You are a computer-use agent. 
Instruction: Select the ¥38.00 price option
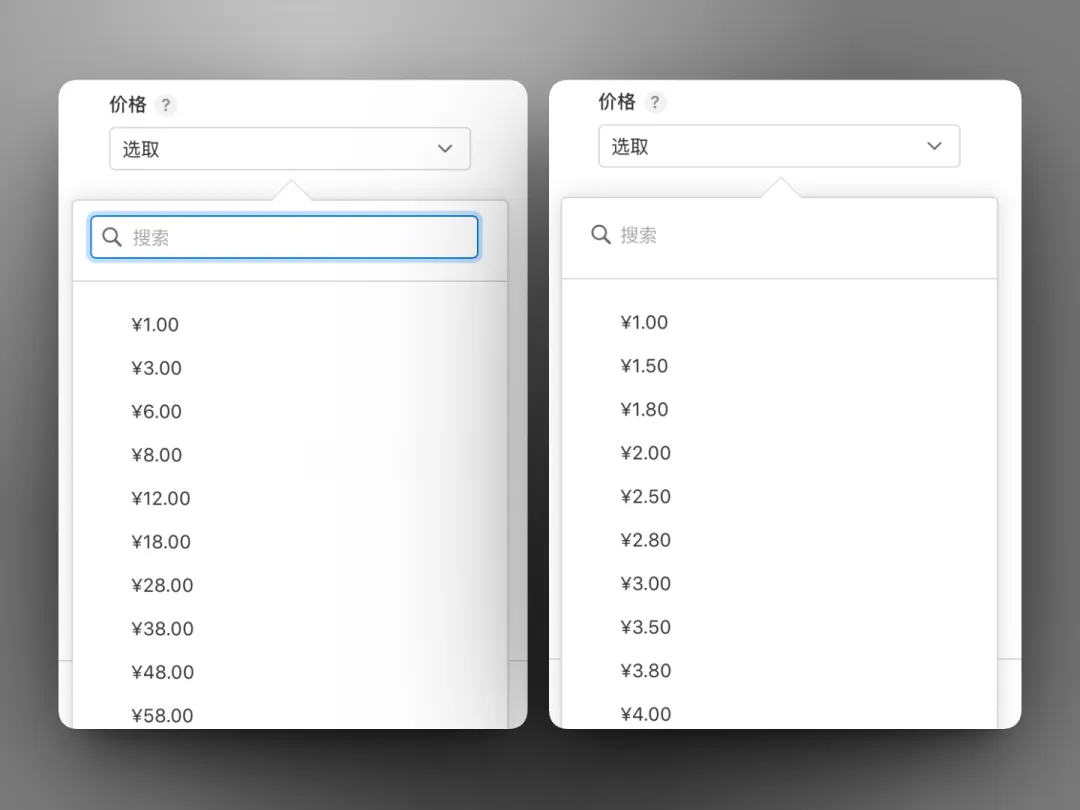162,628
